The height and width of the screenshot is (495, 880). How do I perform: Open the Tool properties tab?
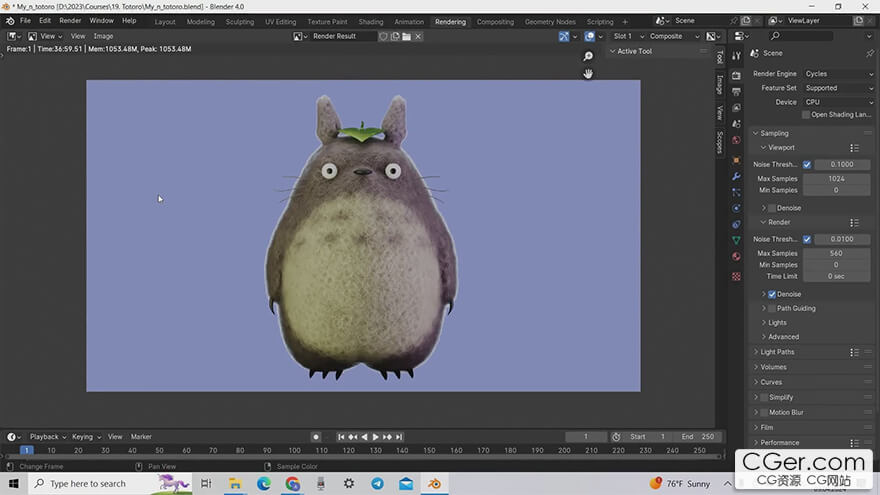click(736, 56)
